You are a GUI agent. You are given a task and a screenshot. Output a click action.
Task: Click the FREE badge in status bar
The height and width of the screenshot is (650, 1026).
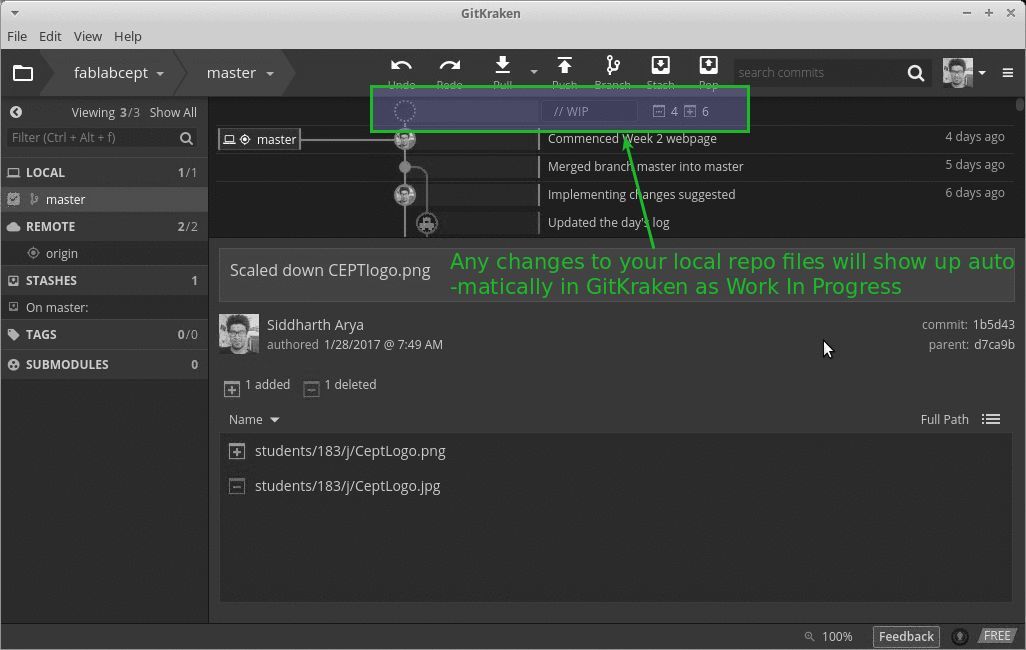(997, 636)
